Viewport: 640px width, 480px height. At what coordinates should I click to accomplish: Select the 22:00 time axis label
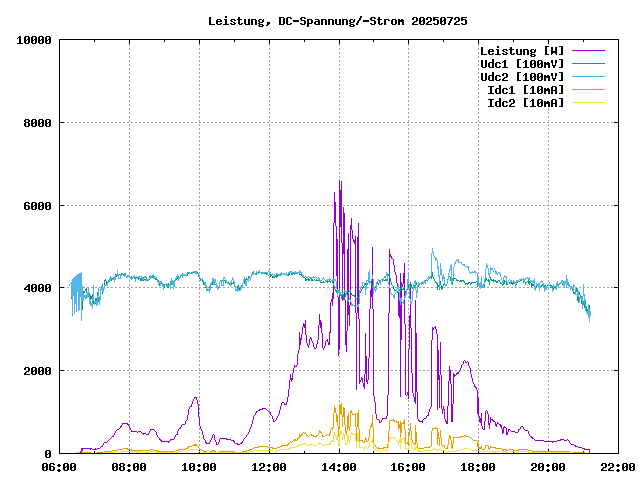click(617, 467)
